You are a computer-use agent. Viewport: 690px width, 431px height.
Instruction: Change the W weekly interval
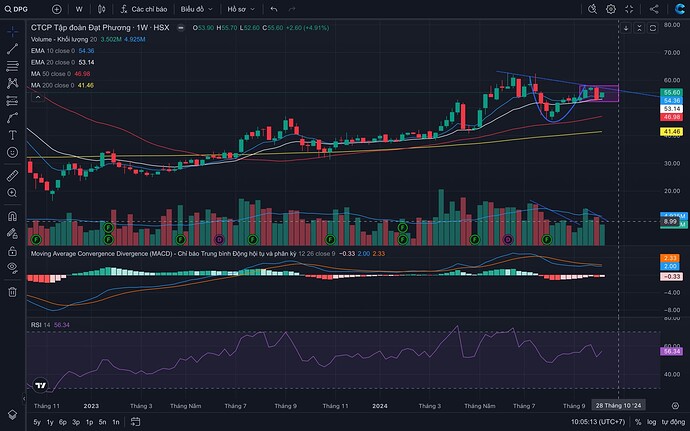[79, 9]
